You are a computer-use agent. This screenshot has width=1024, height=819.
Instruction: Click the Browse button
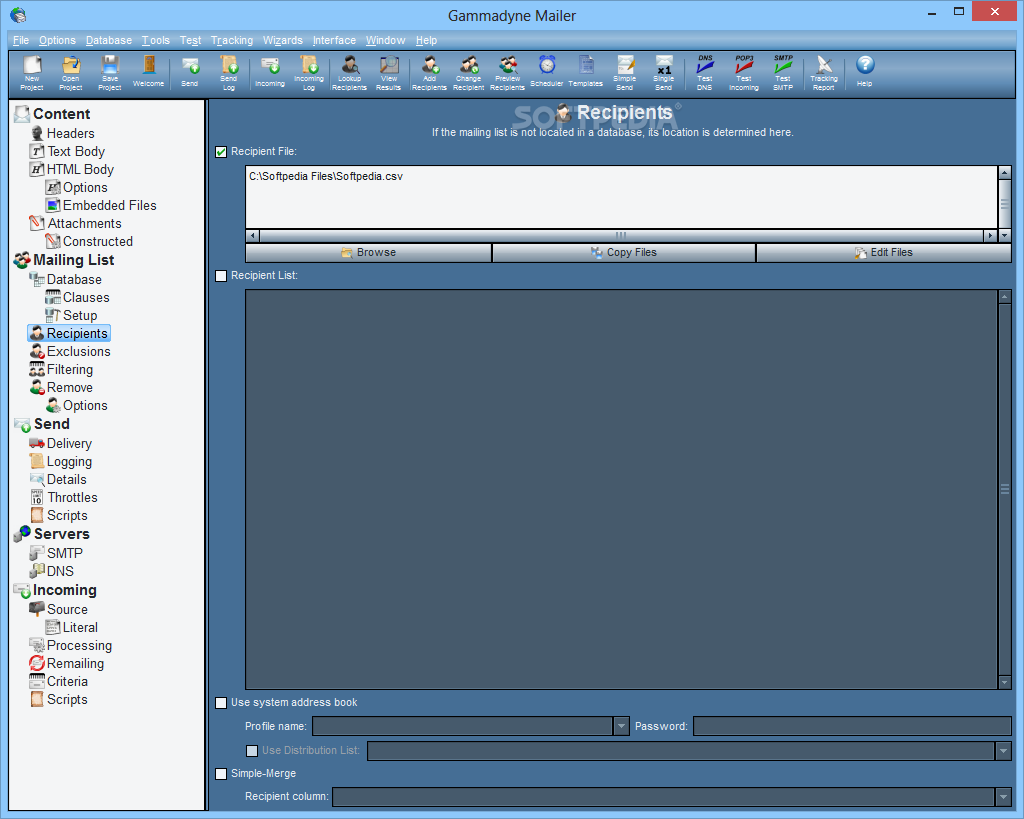pyautogui.click(x=368, y=253)
